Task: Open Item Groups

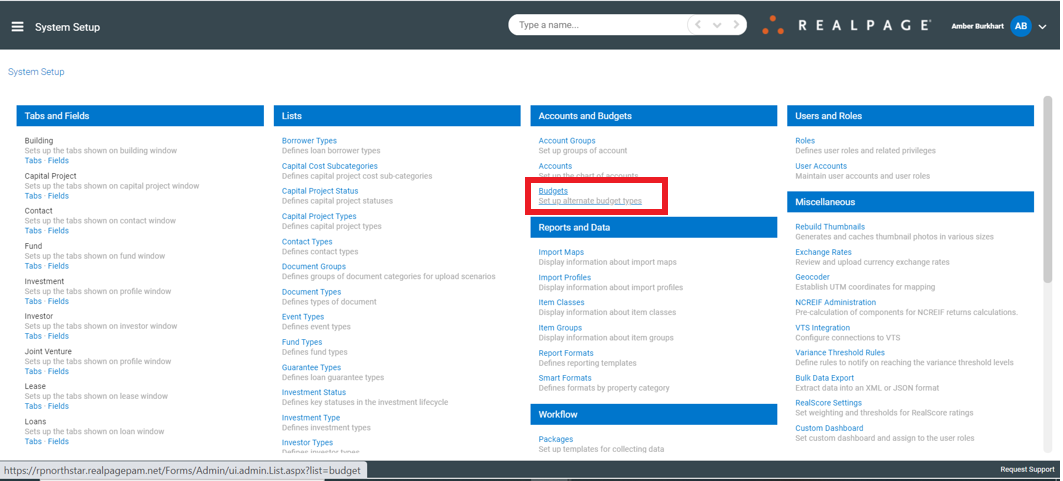Action: click(560, 328)
